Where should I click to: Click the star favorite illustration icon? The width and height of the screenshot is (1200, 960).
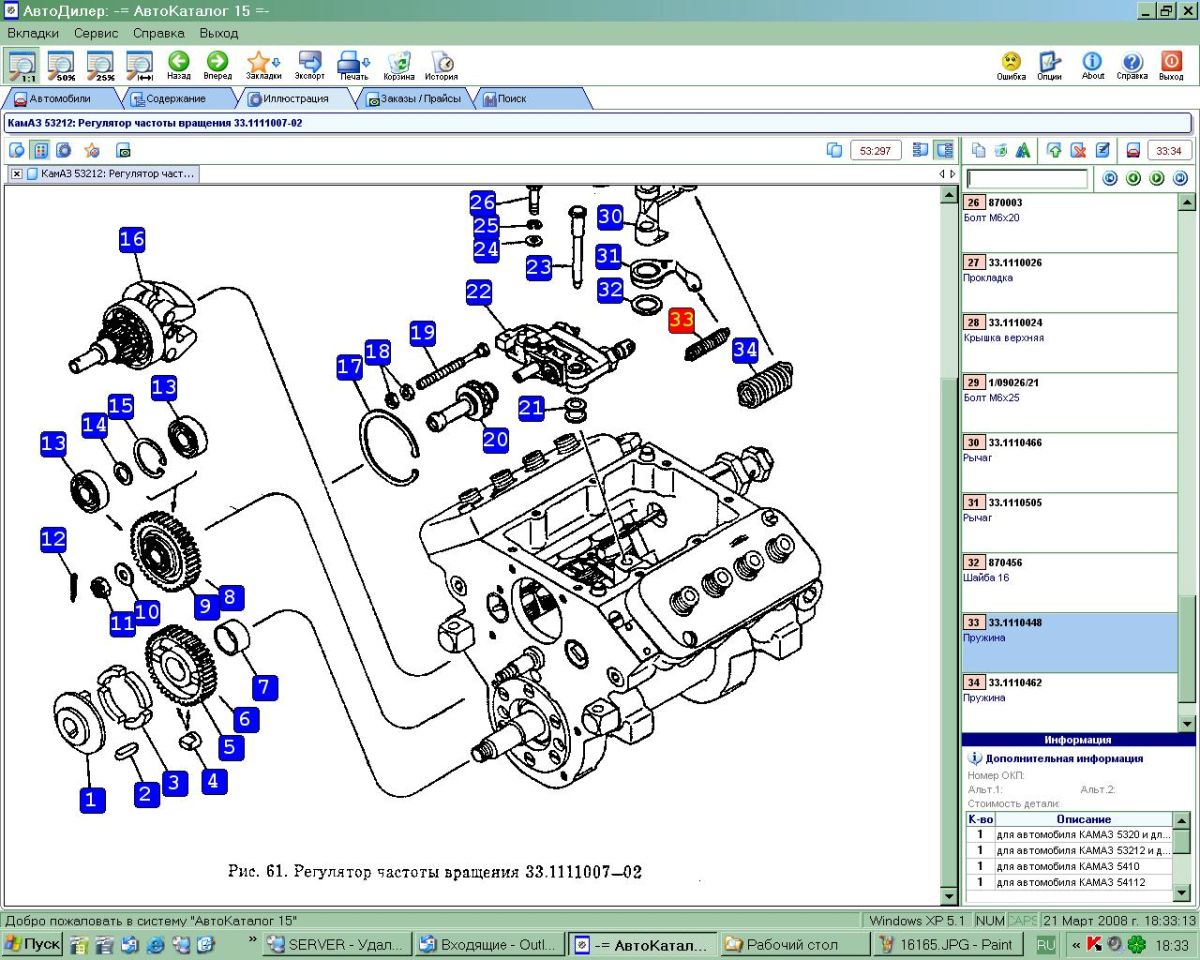point(92,150)
